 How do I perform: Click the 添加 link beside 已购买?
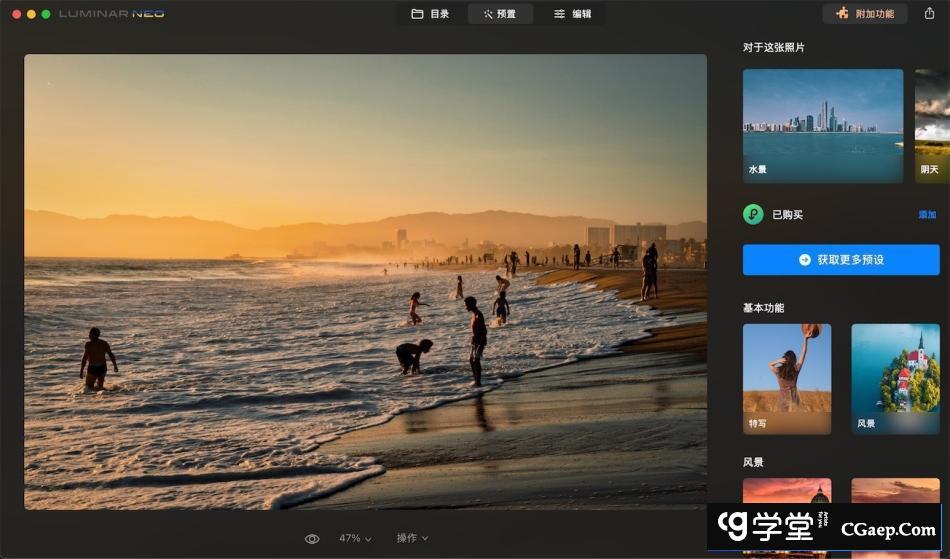(x=927, y=215)
